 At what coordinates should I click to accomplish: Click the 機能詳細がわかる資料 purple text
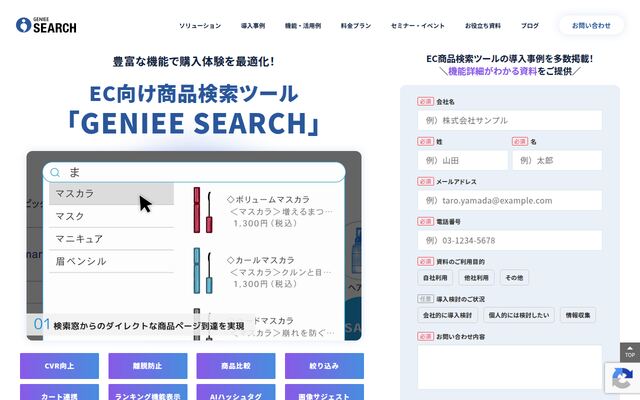click(493, 71)
